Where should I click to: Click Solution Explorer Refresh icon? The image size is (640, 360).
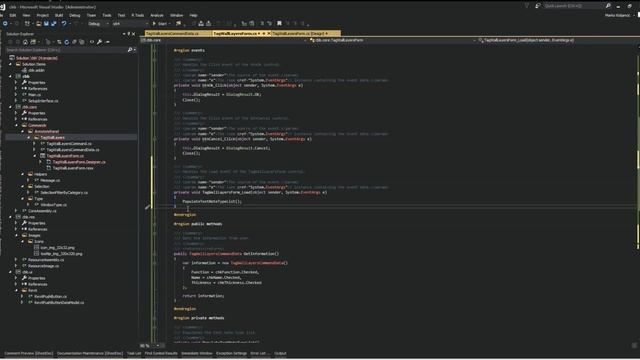tap(67, 42)
